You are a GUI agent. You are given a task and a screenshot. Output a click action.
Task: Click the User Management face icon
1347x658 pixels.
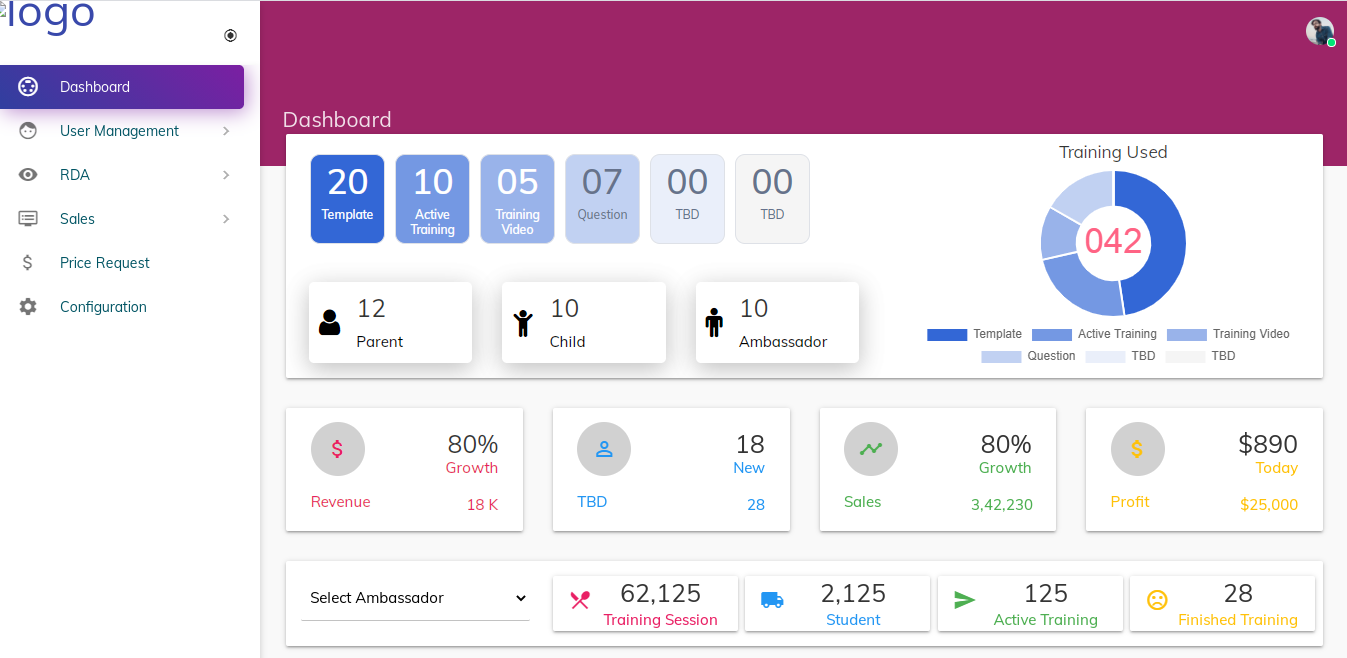(28, 131)
